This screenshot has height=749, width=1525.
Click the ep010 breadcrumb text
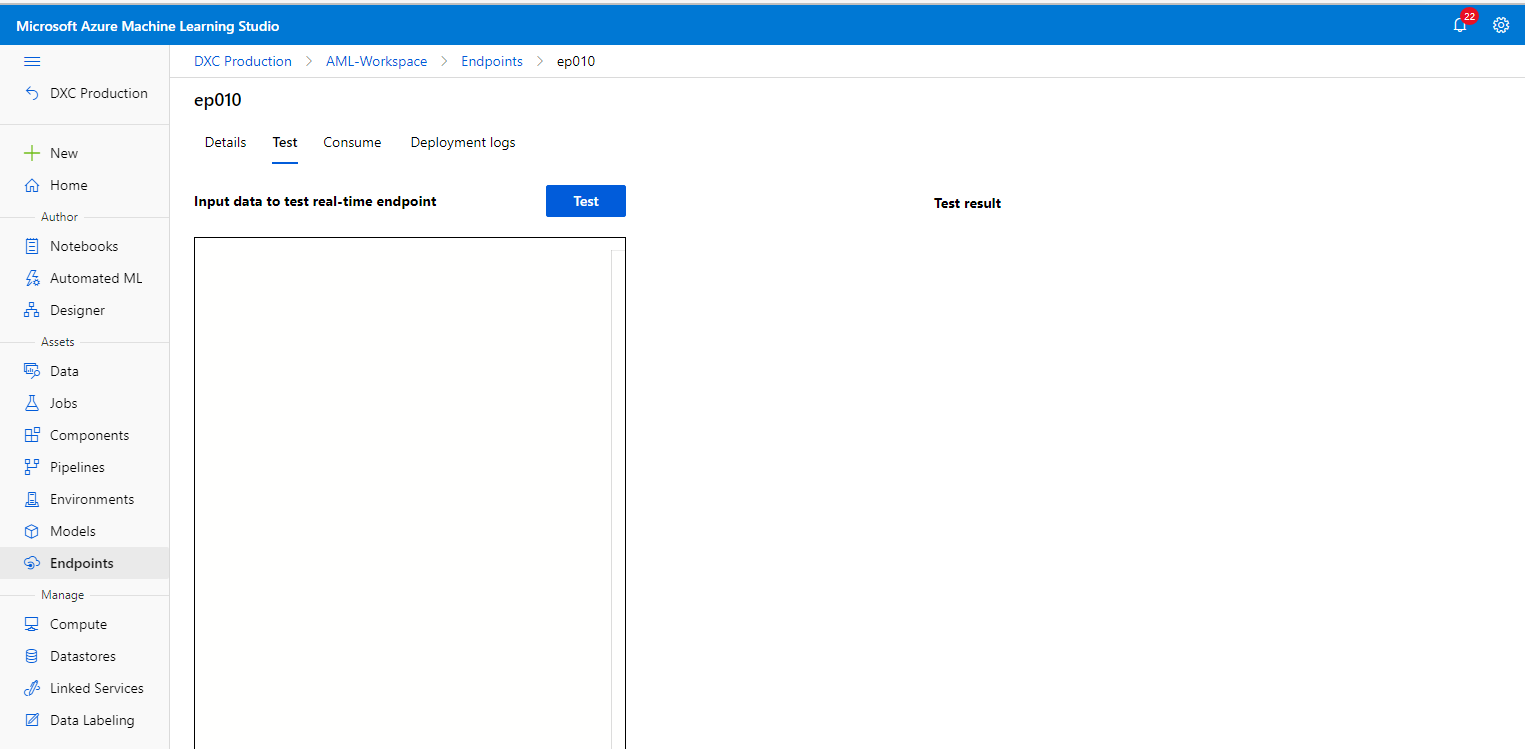[576, 61]
